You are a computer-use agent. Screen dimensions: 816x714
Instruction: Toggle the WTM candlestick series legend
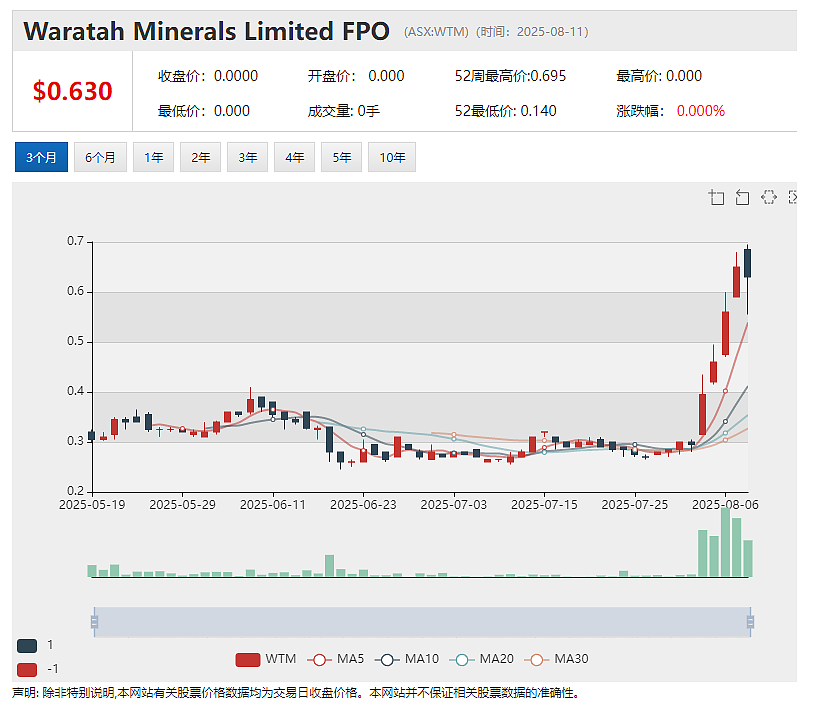click(x=265, y=659)
